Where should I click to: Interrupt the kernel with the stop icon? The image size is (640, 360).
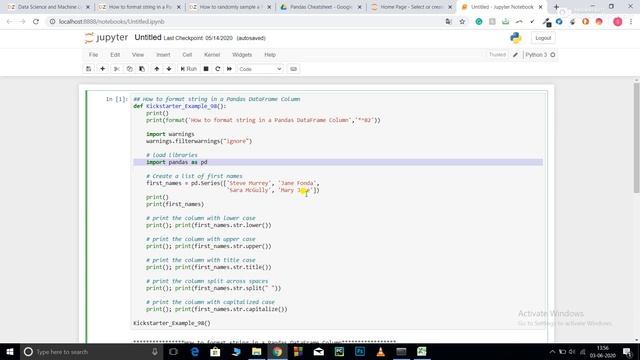coord(206,69)
